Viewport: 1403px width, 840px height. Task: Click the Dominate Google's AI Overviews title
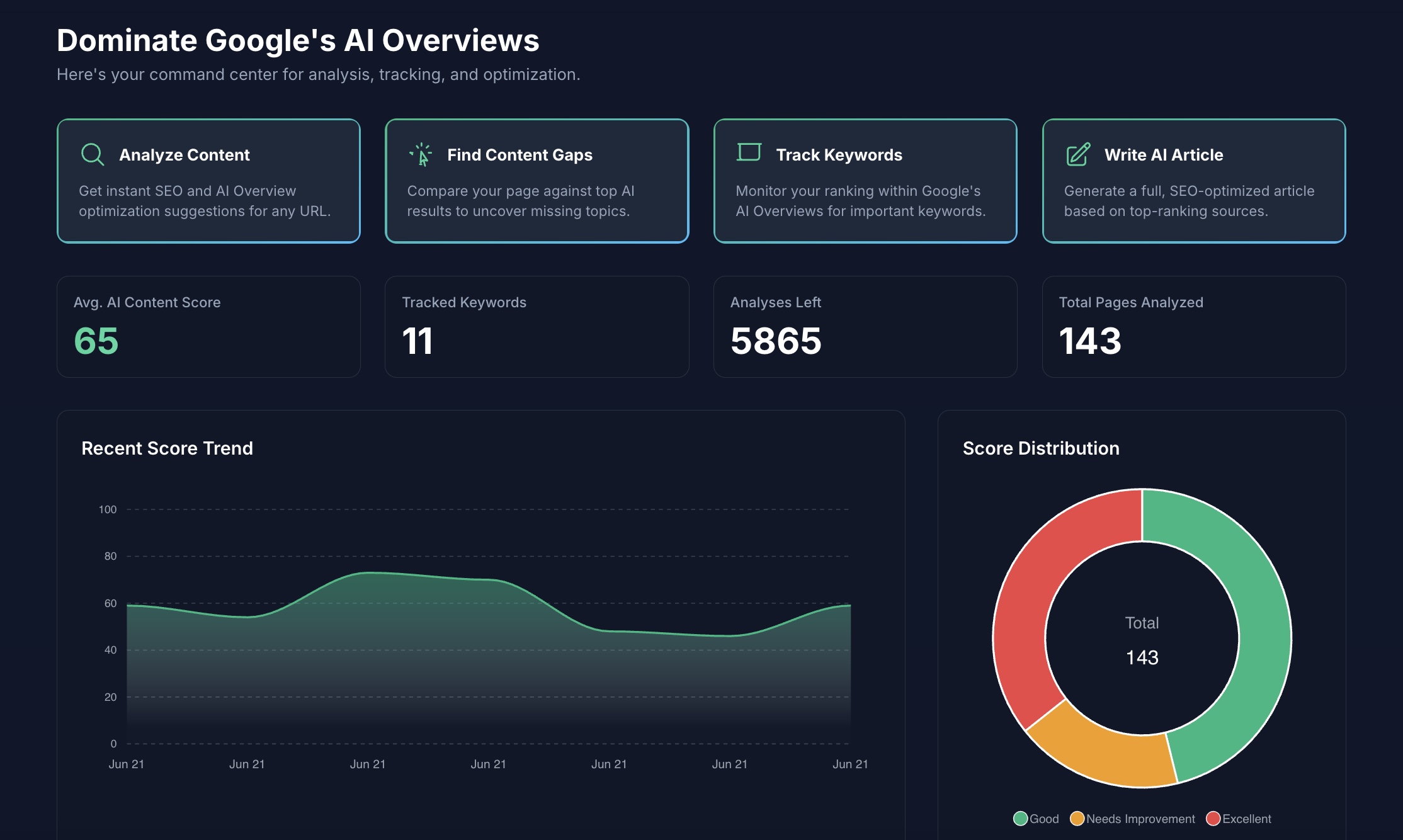[x=298, y=40]
